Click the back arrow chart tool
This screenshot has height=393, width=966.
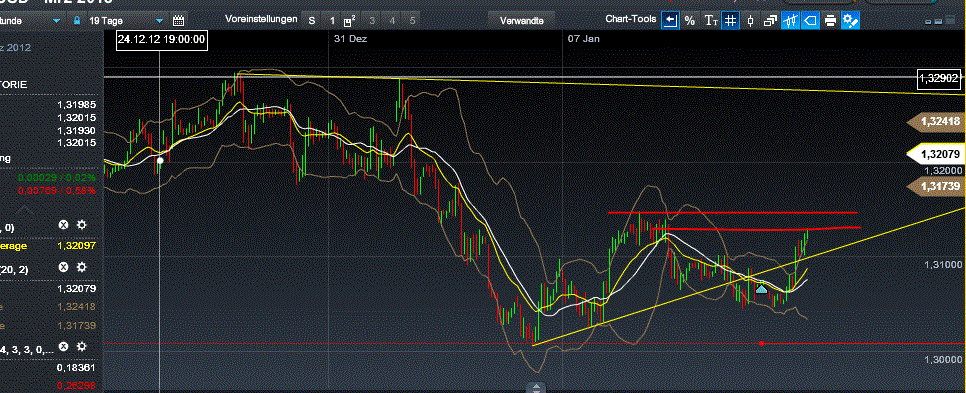670,21
